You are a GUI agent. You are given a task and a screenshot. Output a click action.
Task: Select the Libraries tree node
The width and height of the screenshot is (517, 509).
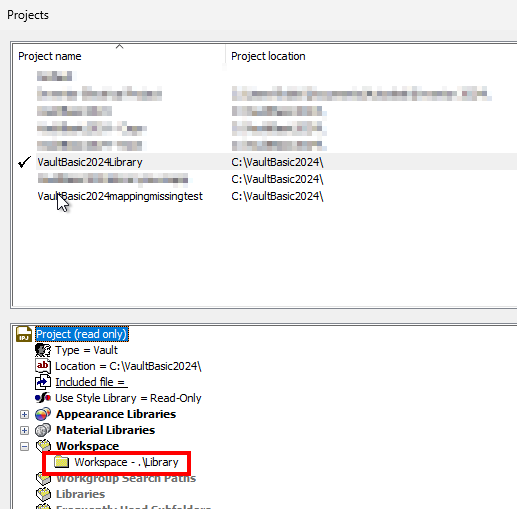tap(80, 494)
